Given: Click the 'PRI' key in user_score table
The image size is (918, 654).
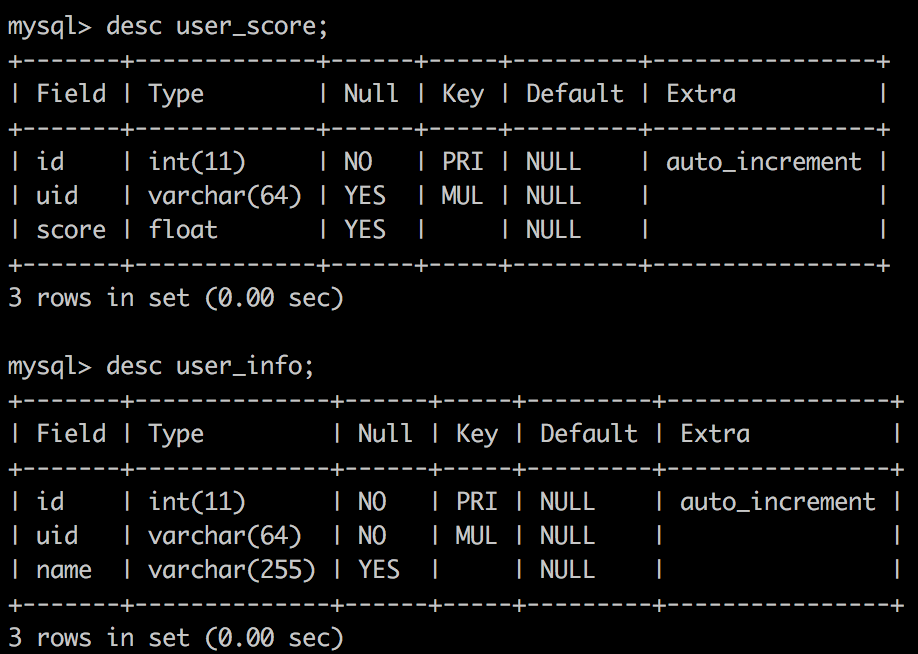Looking at the screenshot, I should 462,162.
